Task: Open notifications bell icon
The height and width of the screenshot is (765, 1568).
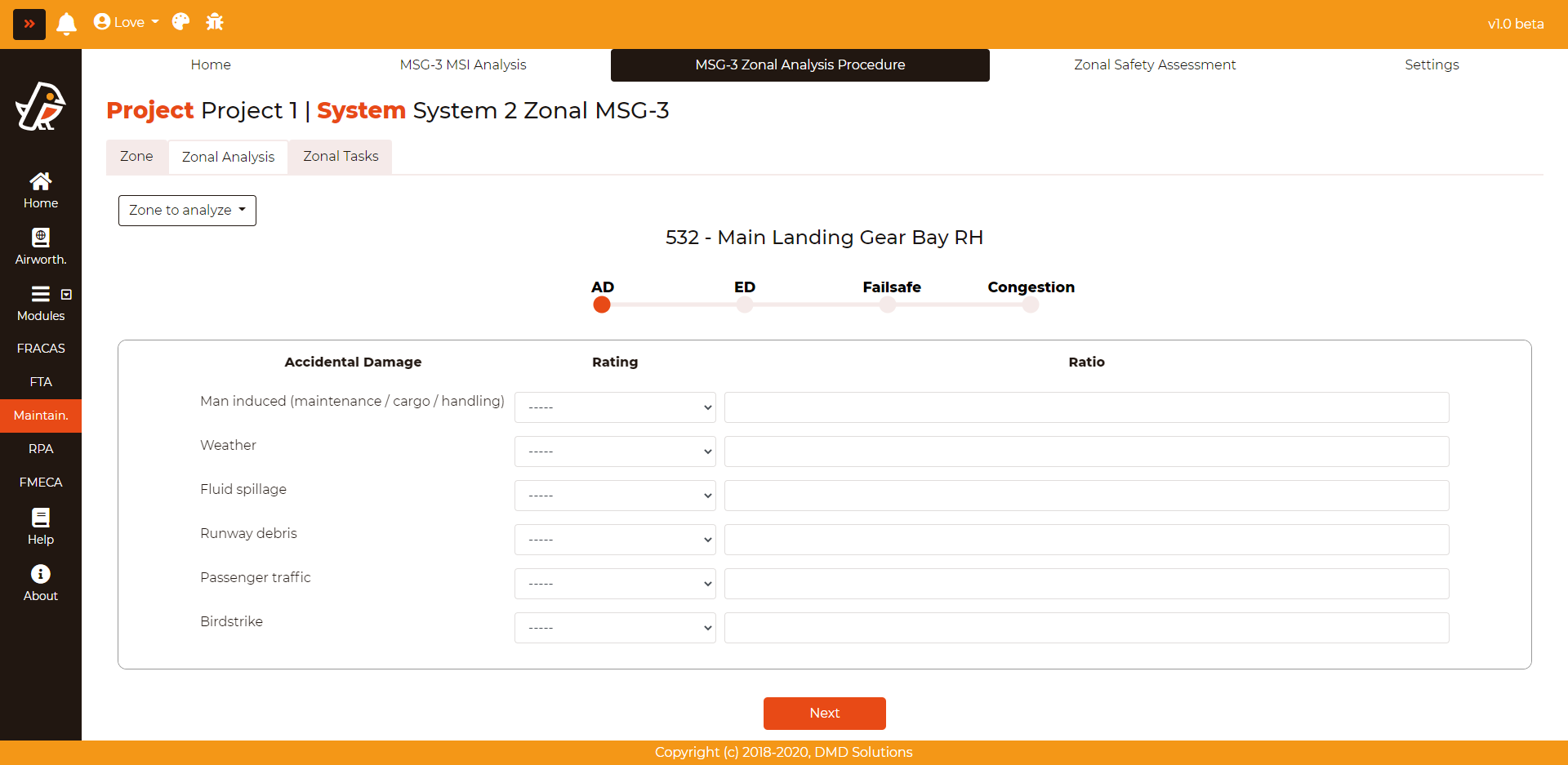Action: [66, 24]
